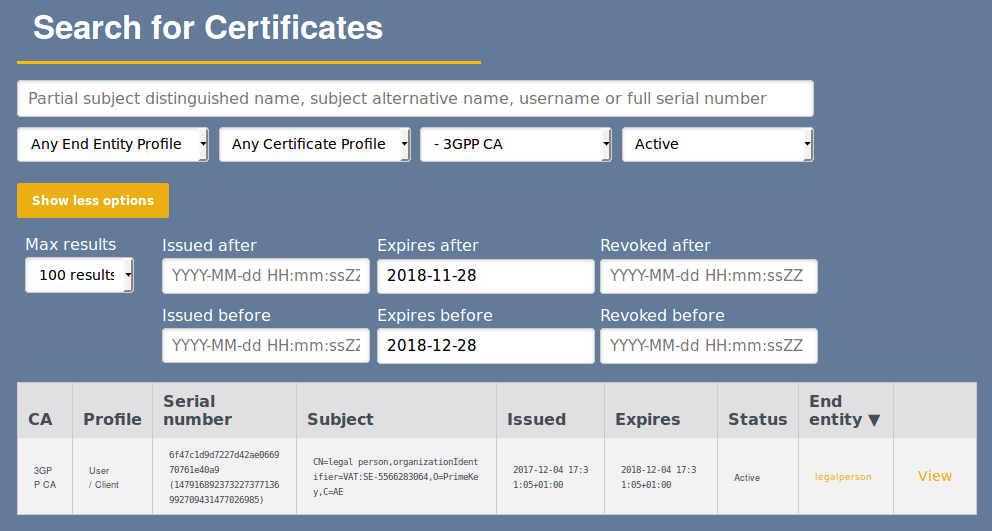This screenshot has width=992, height=531.
Task: Sort table by Status column header
Action: pyautogui.click(x=757, y=420)
